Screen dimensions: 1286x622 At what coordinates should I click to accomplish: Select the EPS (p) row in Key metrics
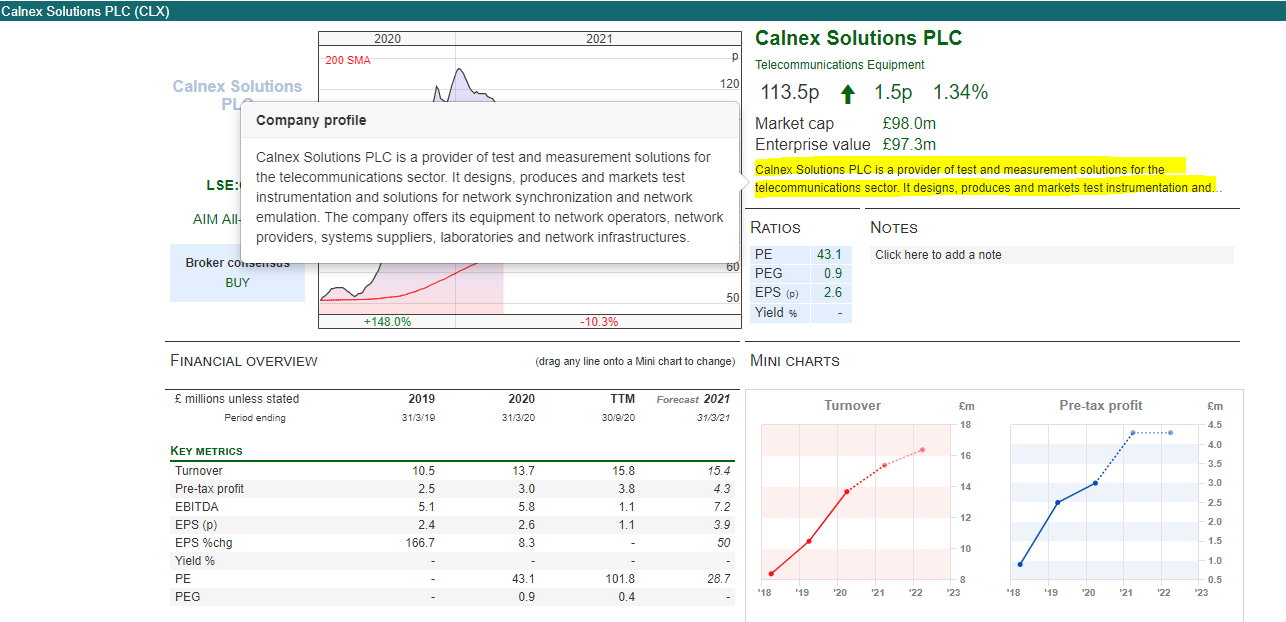452,525
